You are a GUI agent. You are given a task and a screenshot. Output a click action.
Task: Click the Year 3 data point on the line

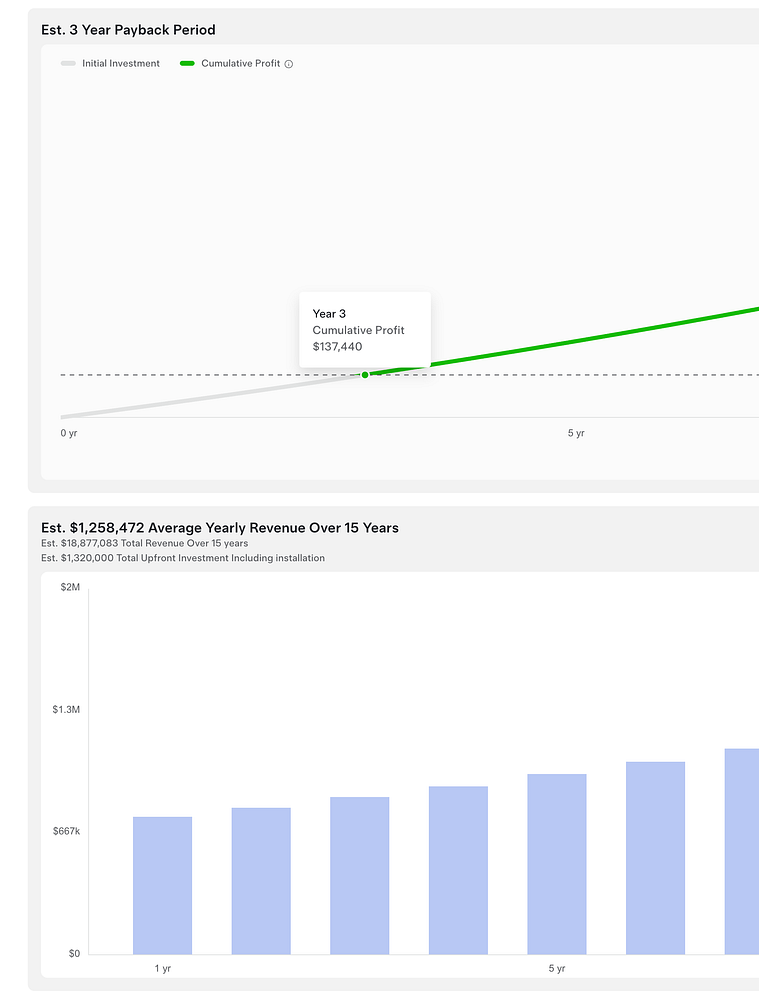point(365,374)
